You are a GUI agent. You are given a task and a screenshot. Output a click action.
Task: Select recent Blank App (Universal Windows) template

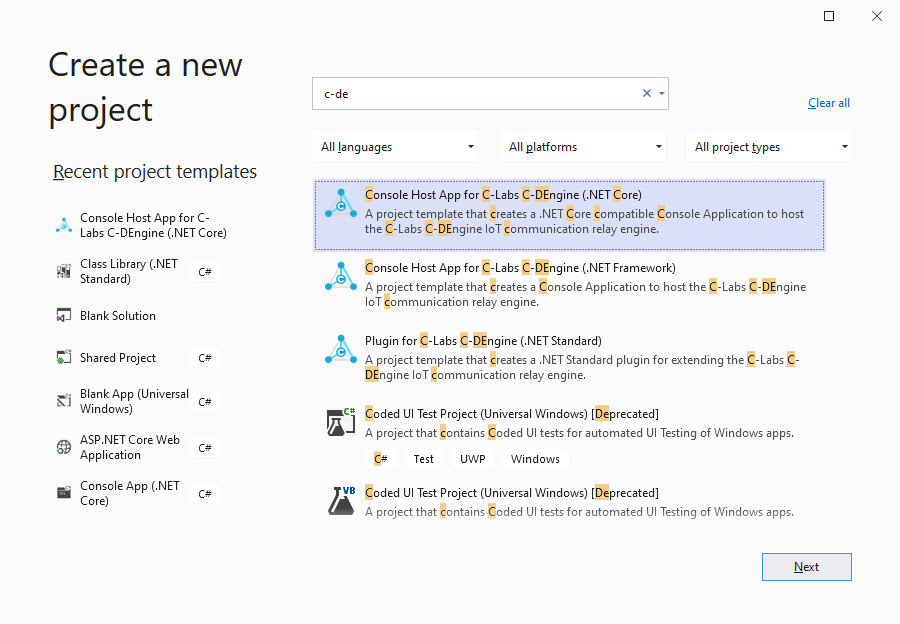(x=138, y=401)
